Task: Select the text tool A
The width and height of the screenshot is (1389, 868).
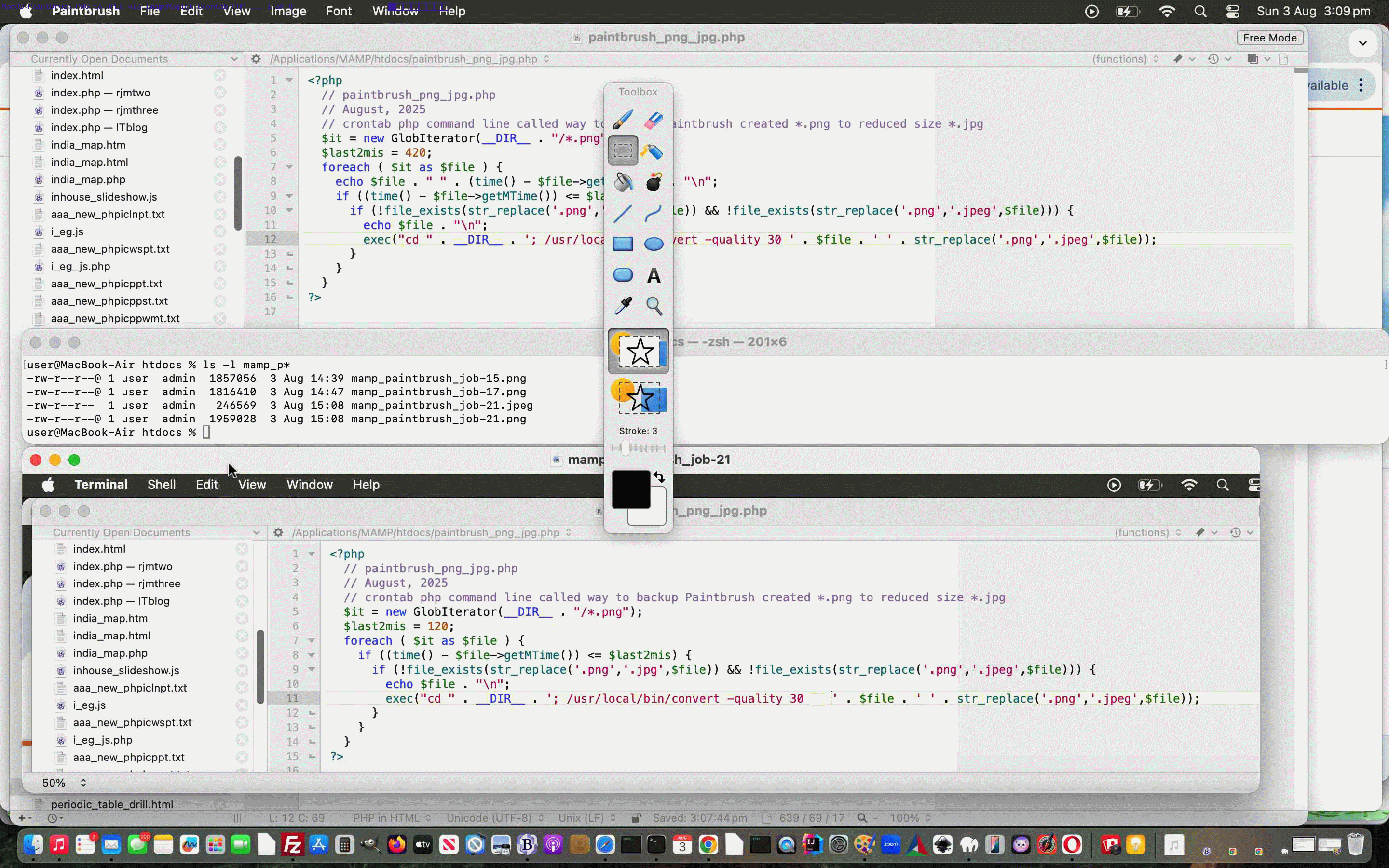Action: [654, 275]
